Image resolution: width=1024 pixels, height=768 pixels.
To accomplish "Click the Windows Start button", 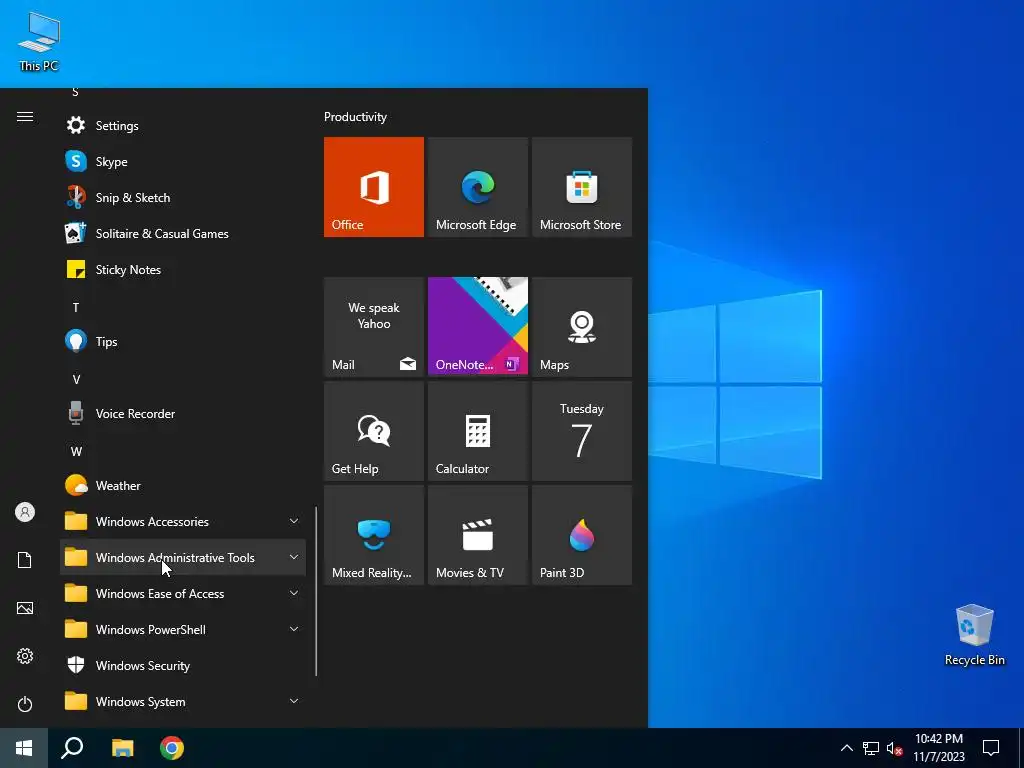I will pos(24,748).
